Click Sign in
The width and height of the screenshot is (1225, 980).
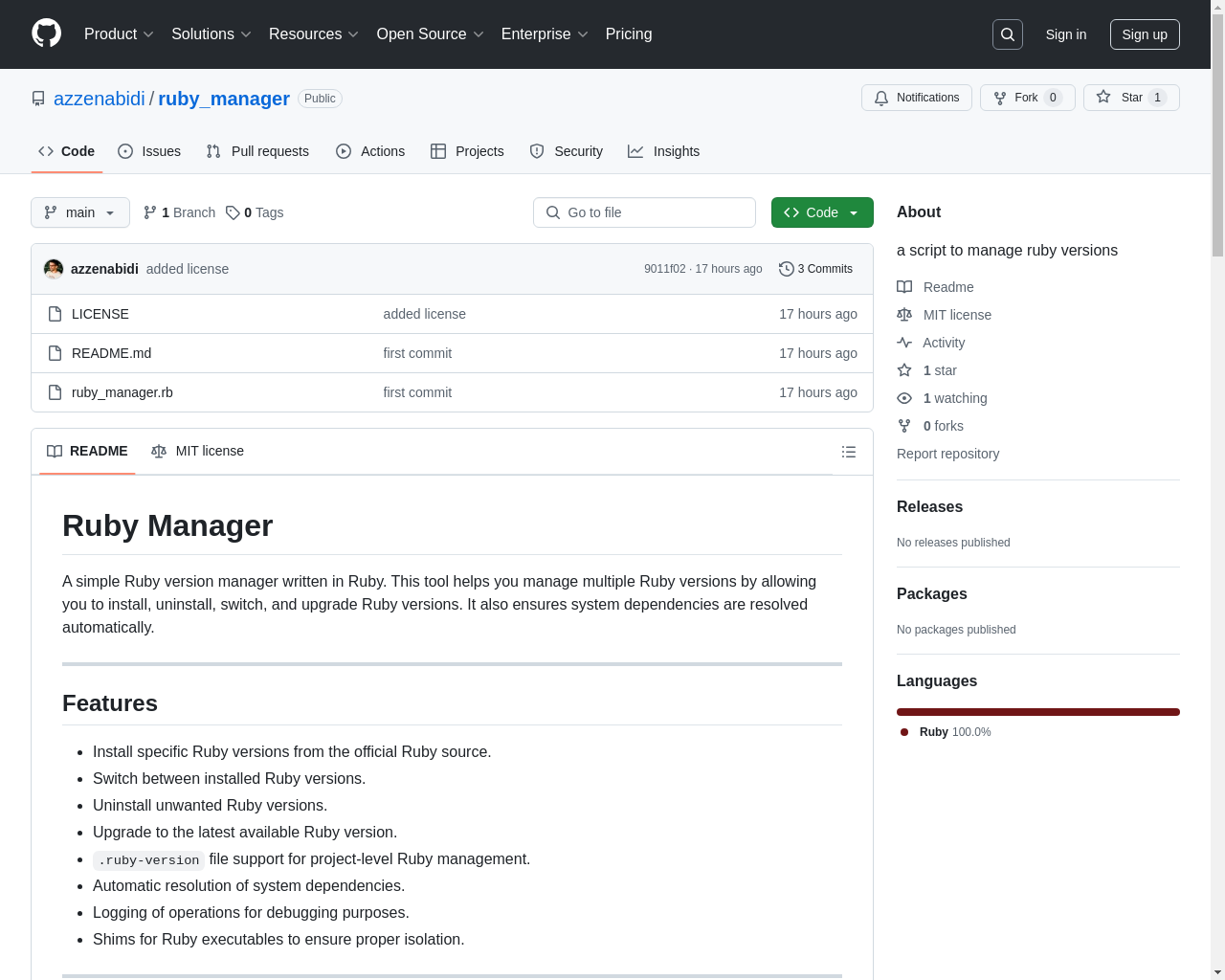tap(1066, 34)
